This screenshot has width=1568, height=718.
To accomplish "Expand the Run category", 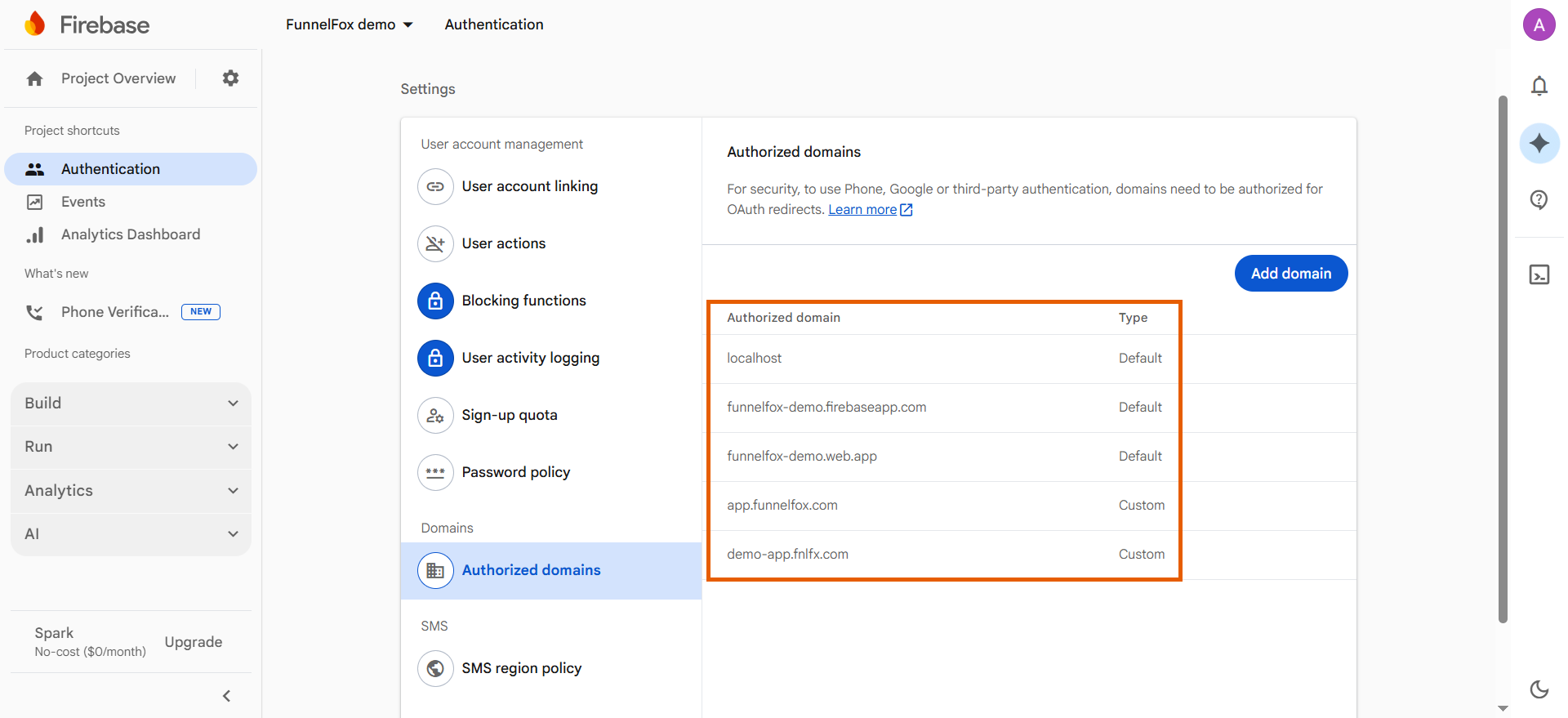I will 131,447.
